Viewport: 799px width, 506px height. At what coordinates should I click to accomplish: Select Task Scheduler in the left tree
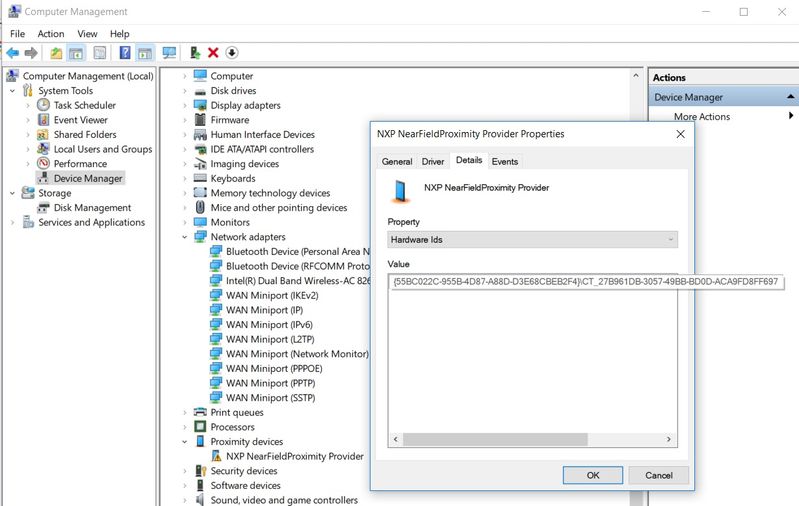(84, 105)
